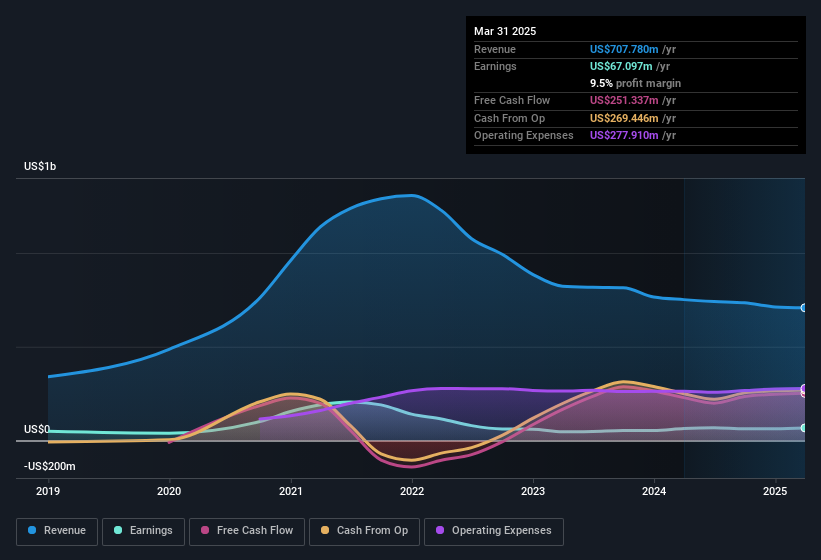Toggle the Operating Expenses legend button
821x560 pixels.
494,532
